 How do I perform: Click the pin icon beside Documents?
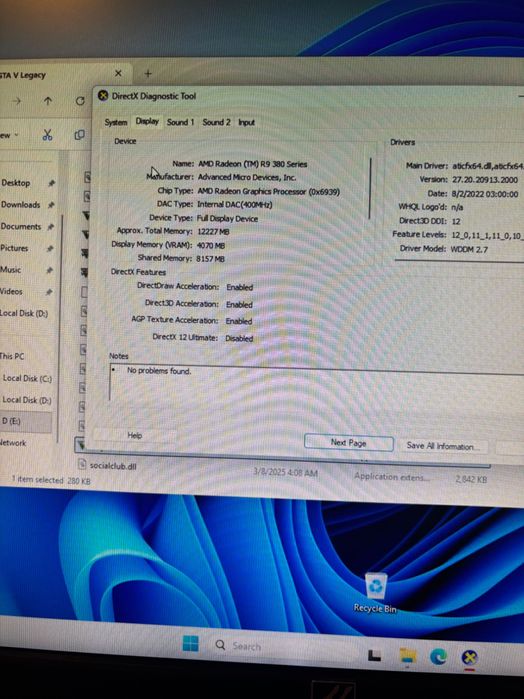(x=50, y=226)
